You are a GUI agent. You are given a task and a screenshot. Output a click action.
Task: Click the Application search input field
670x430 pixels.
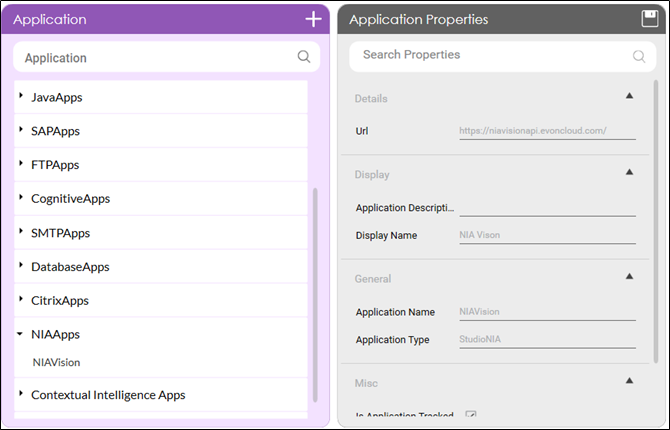pyautogui.click(x=155, y=58)
